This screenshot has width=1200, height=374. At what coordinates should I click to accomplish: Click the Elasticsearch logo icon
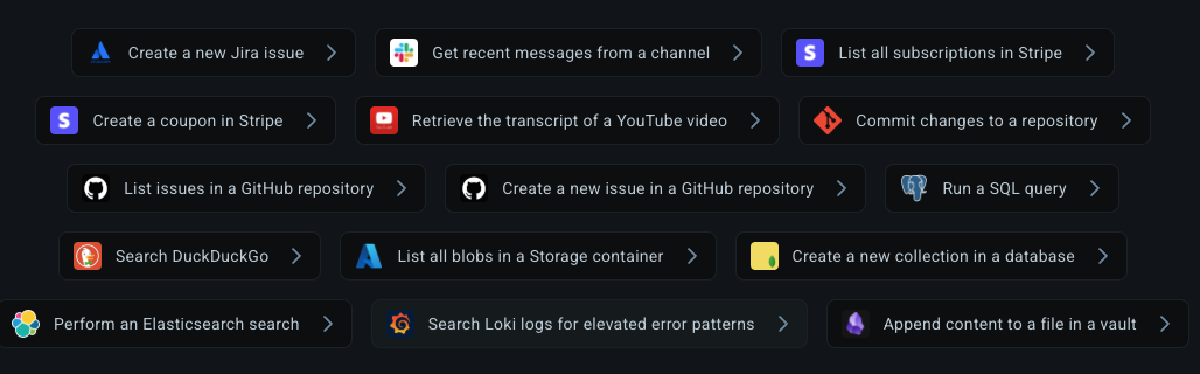26,324
